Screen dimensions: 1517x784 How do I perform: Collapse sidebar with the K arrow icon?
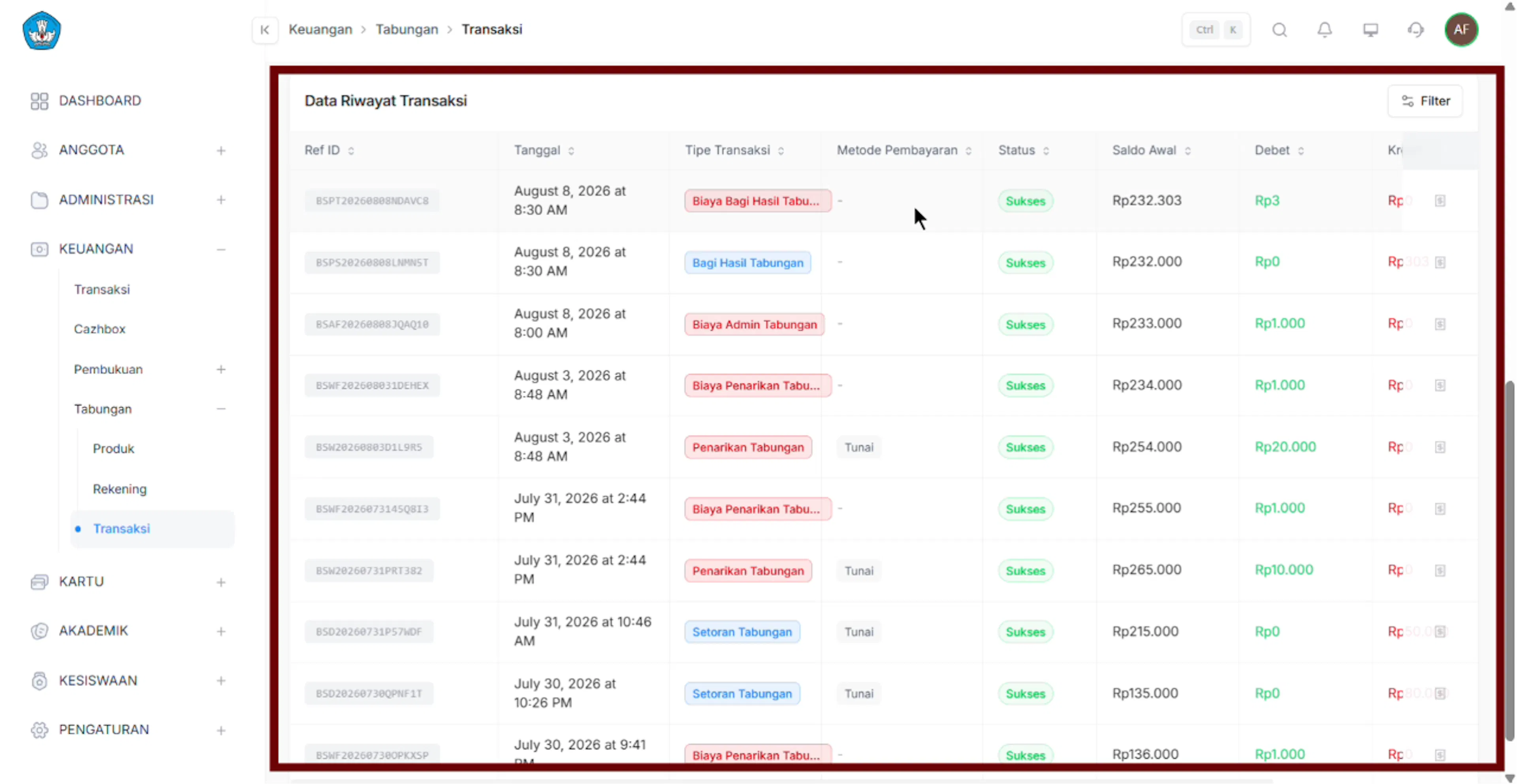point(265,30)
